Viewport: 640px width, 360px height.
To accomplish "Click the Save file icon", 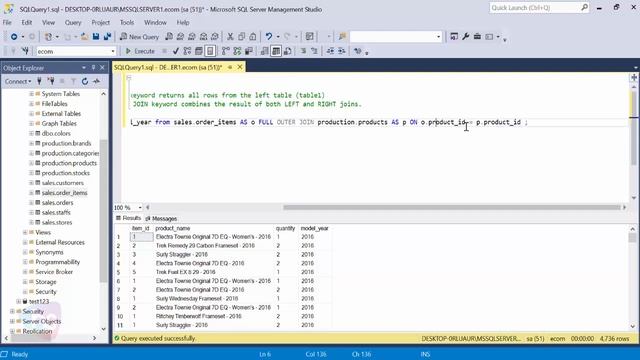I will pyautogui.click(x=96, y=37).
